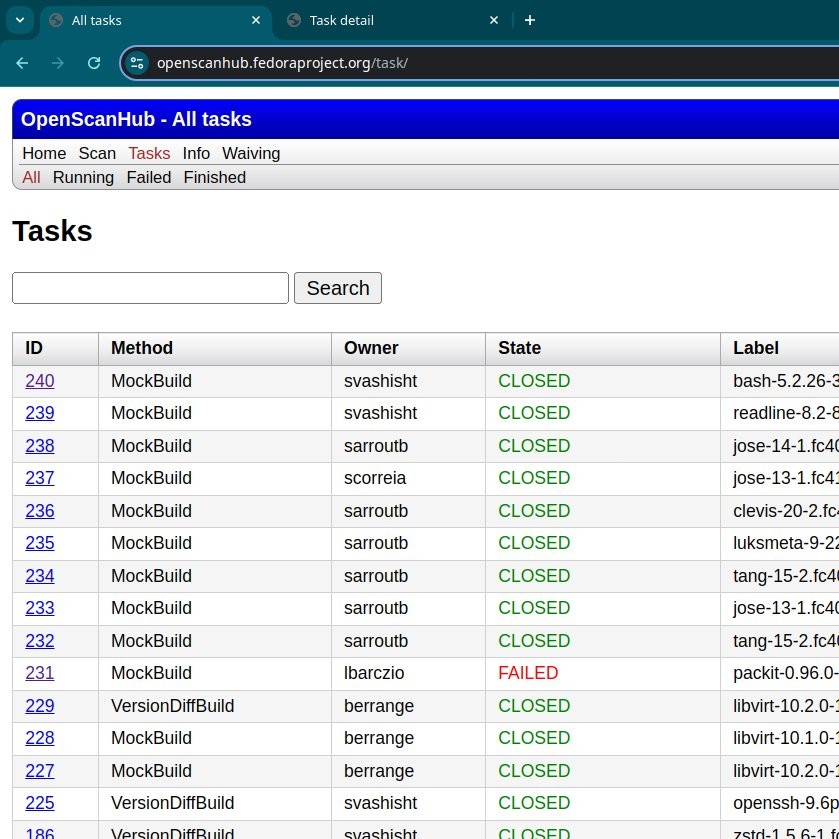Click the Search button
The width and height of the screenshot is (839, 839).
(x=338, y=288)
